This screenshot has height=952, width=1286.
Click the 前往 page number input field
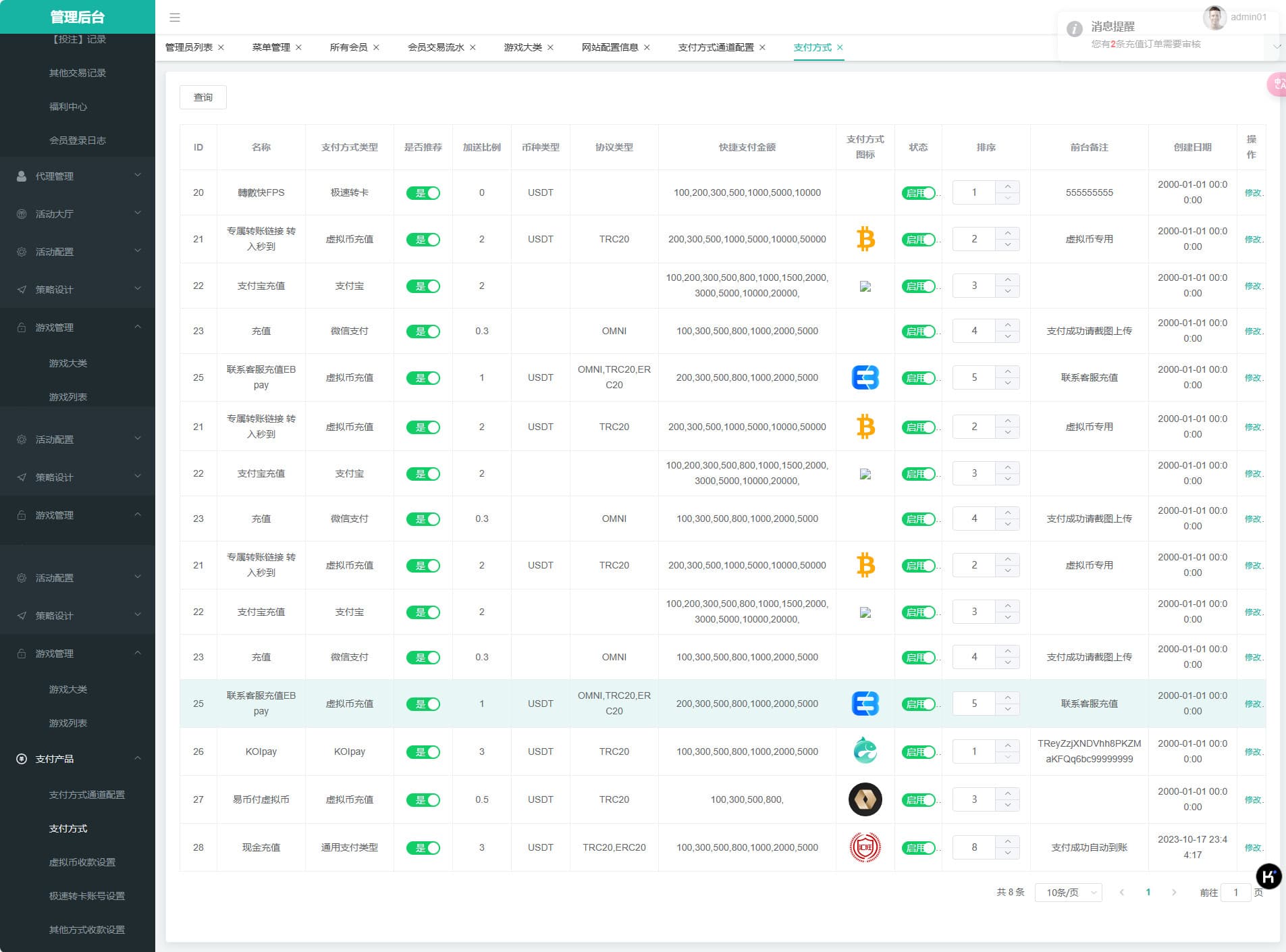click(1235, 893)
